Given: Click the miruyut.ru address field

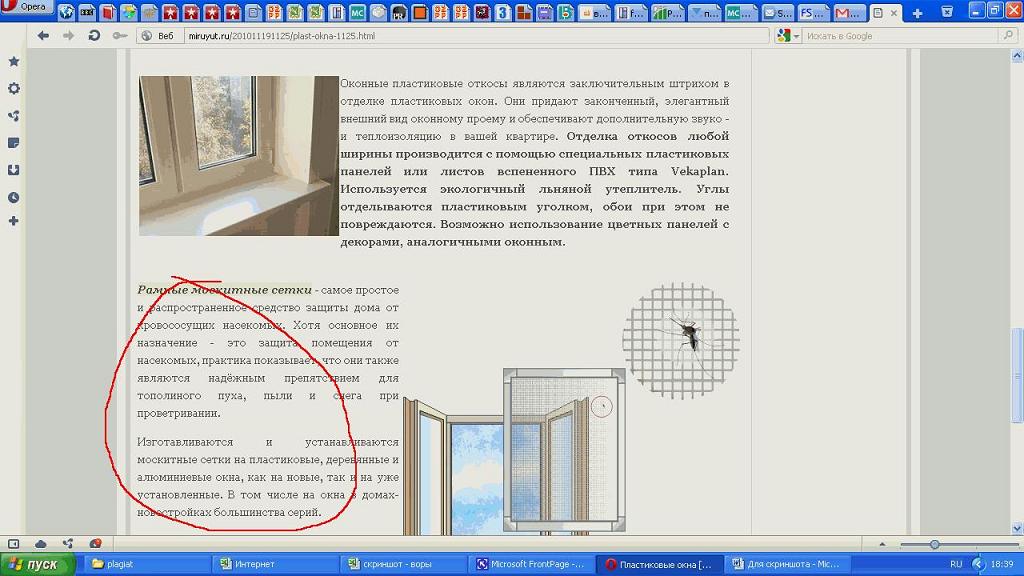Looking at the screenshot, I should click(476, 36).
